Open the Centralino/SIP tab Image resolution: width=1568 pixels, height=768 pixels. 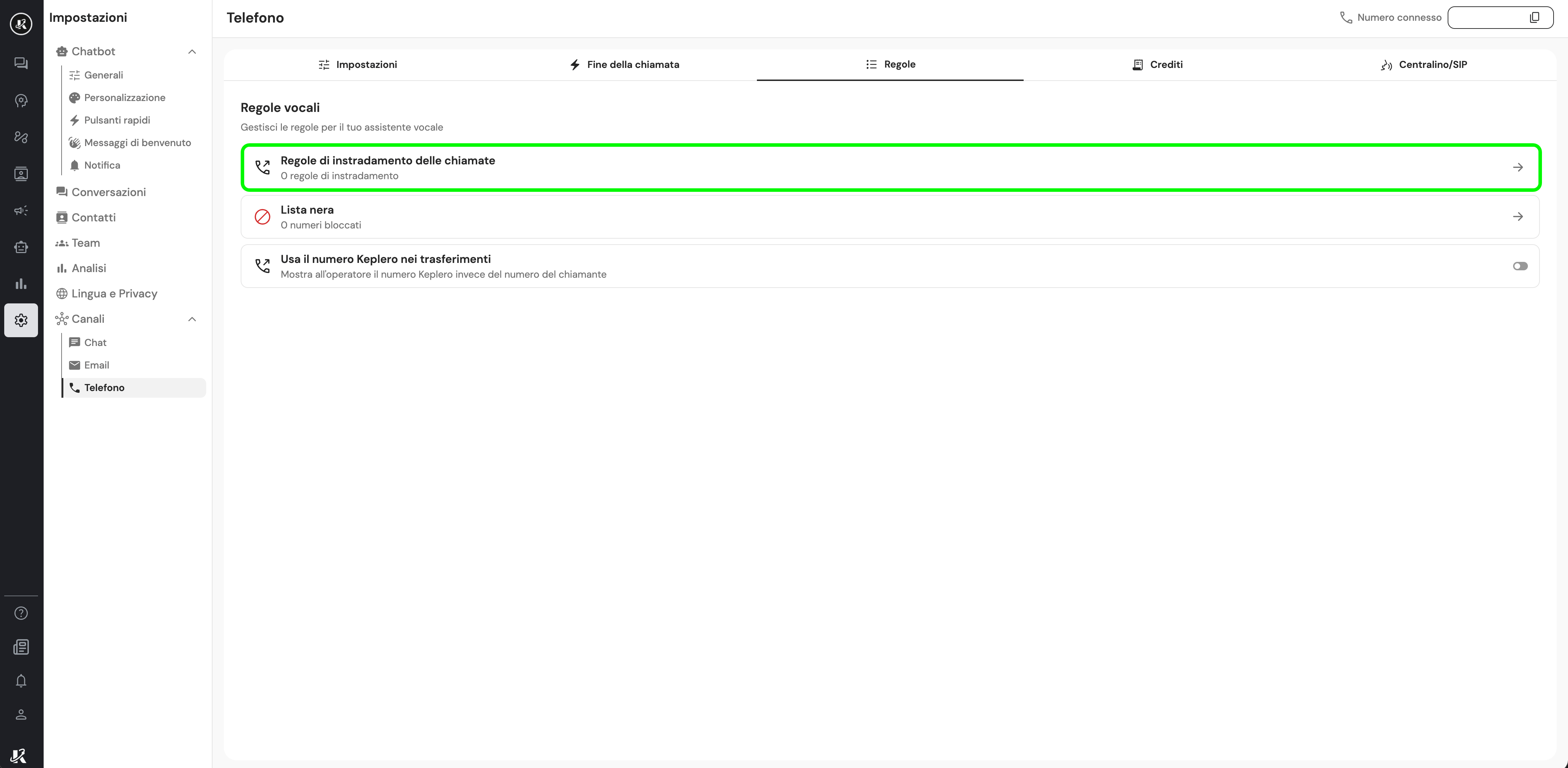click(1424, 64)
